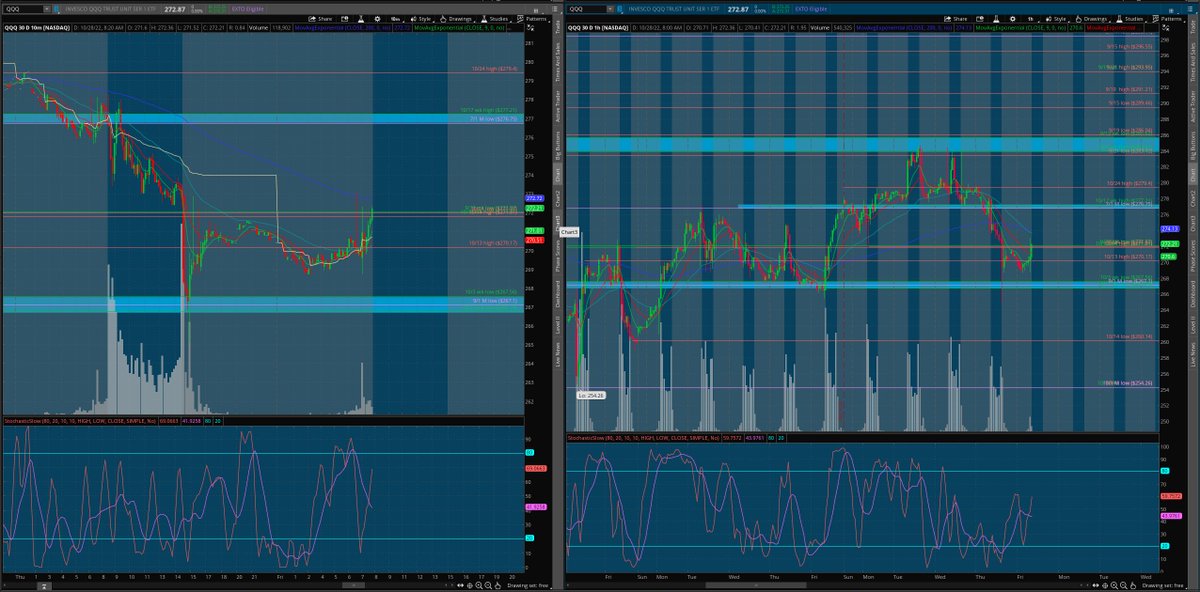Open the Studies menu on the right chart
The width and height of the screenshot is (1200, 592).
pyautogui.click(x=1130, y=19)
